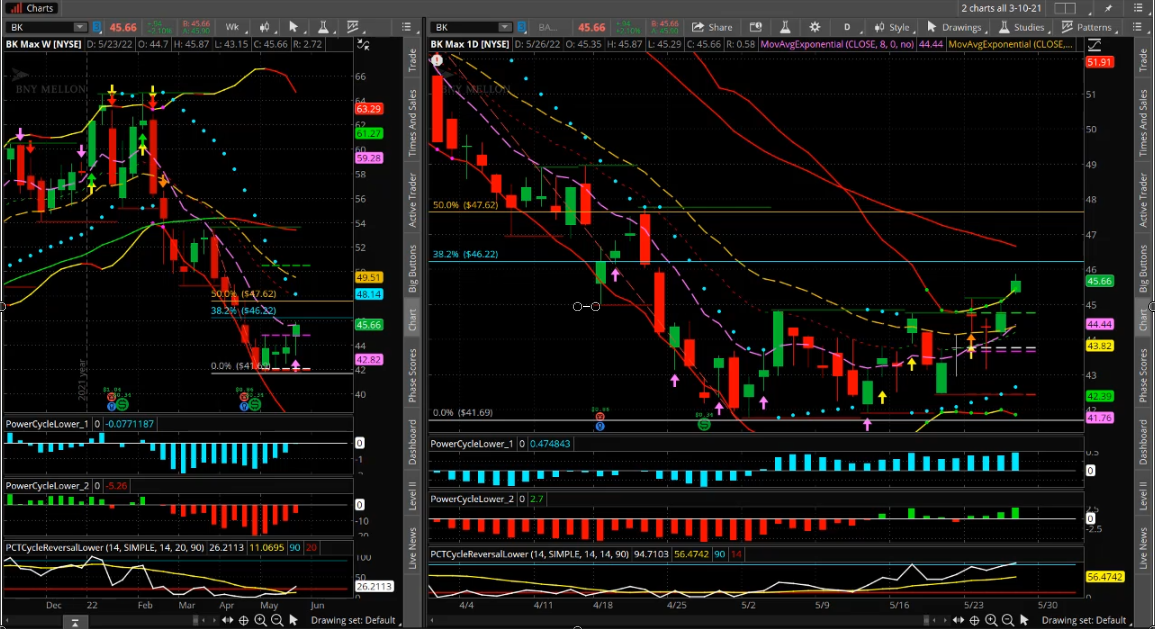This screenshot has width=1155, height=629.
Task: Click the pin window icon
Action: coord(1109,8)
